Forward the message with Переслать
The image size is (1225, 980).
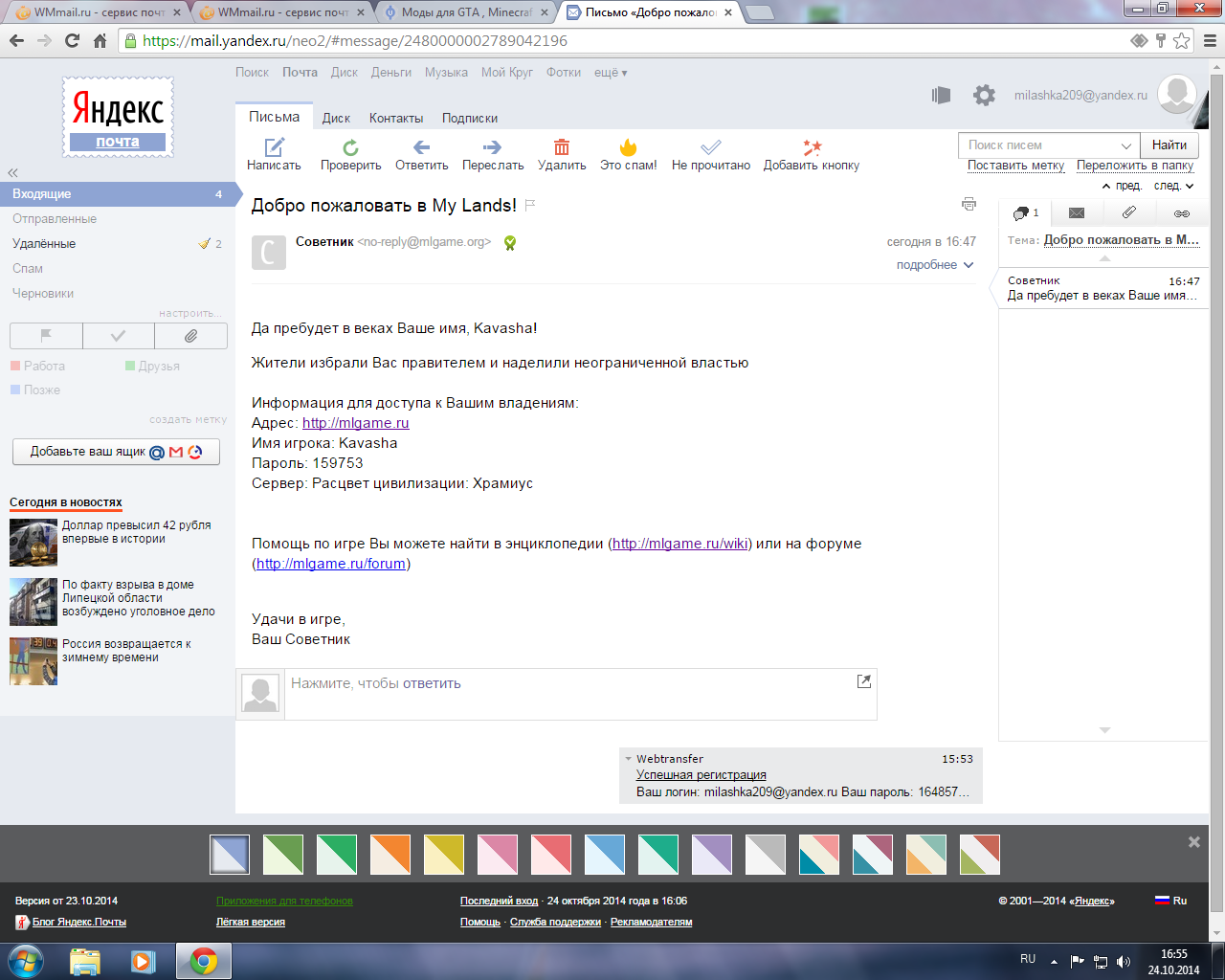click(x=493, y=155)
